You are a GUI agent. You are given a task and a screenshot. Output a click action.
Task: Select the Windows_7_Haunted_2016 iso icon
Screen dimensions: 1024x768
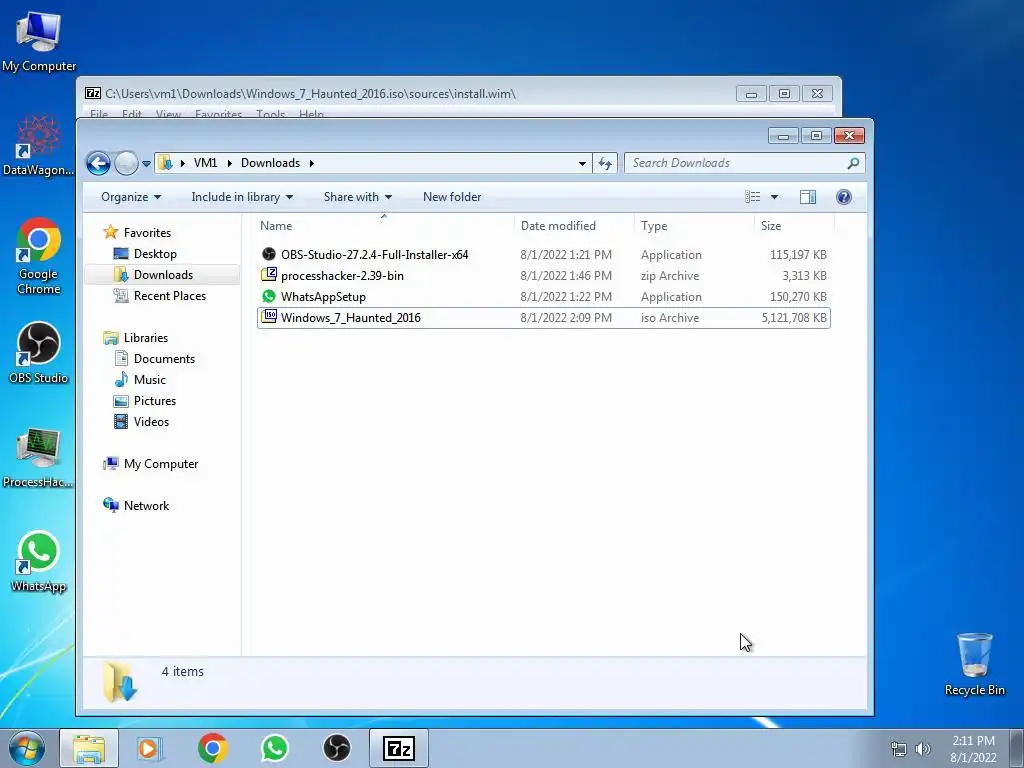(x=268, y=317)
